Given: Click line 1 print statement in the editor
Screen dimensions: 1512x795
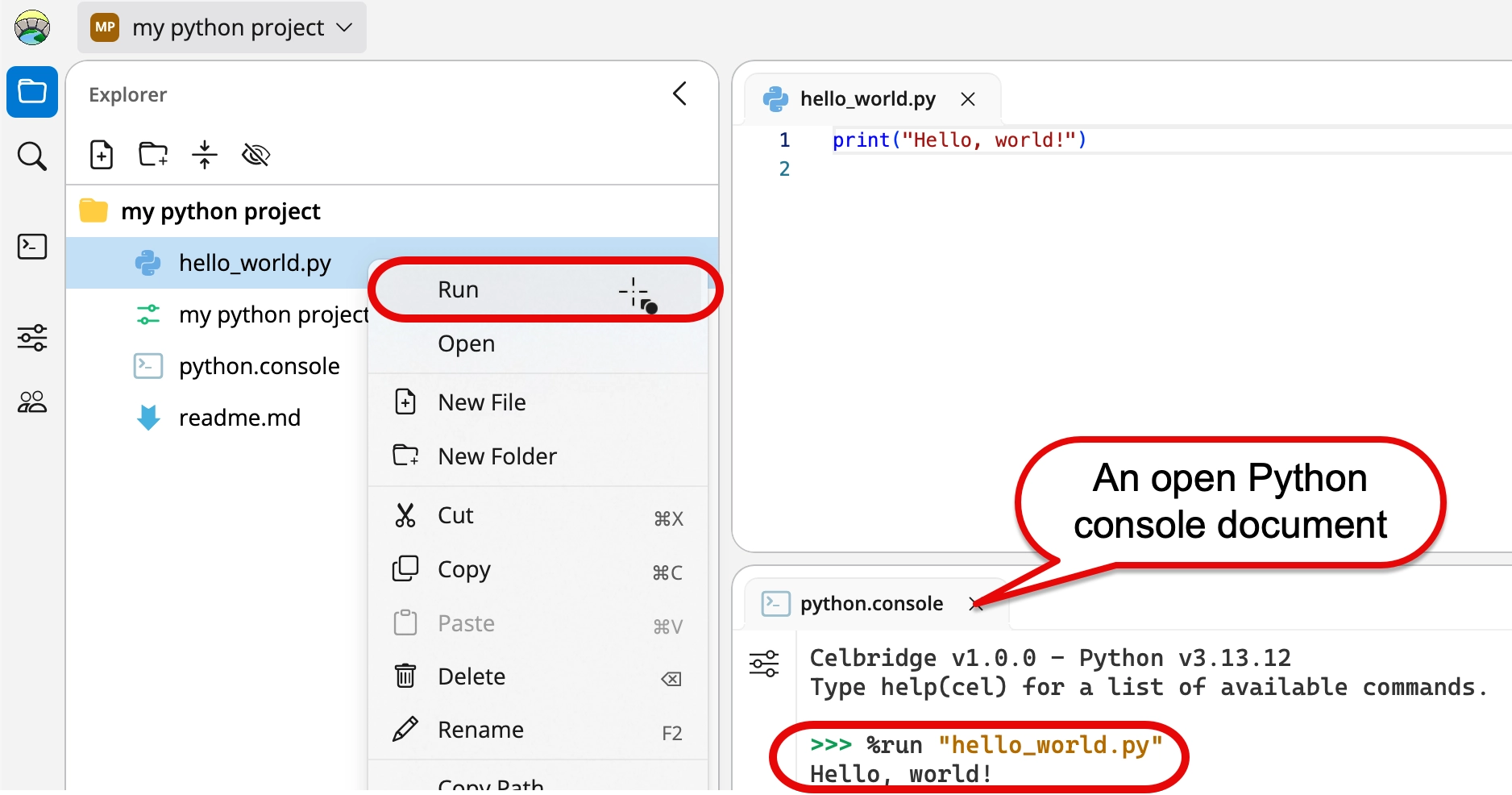Looking at the screenshot, I should 959,140.
